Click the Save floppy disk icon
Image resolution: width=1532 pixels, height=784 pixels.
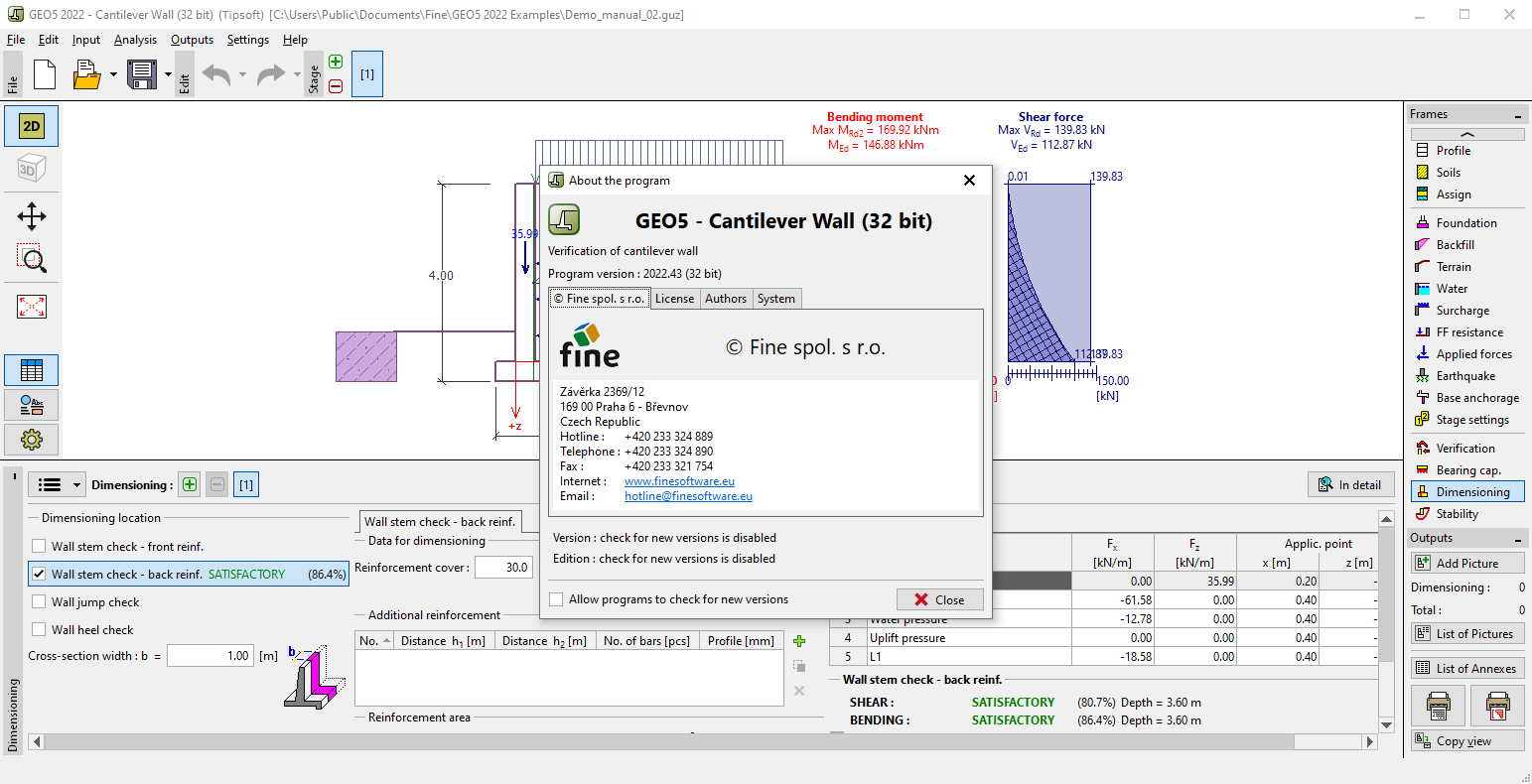point(143,74)
